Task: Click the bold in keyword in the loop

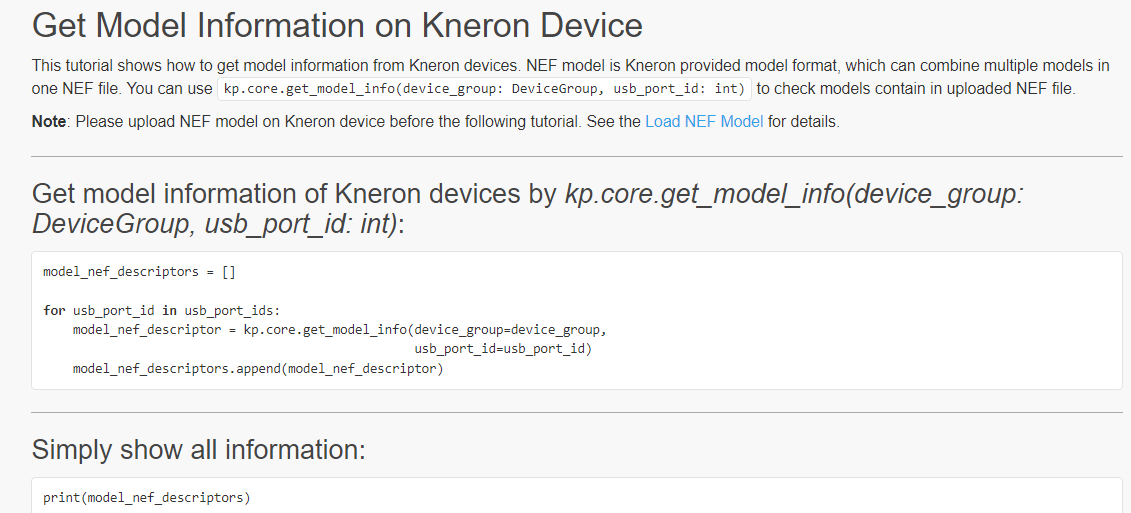Action: coord(170,311)
